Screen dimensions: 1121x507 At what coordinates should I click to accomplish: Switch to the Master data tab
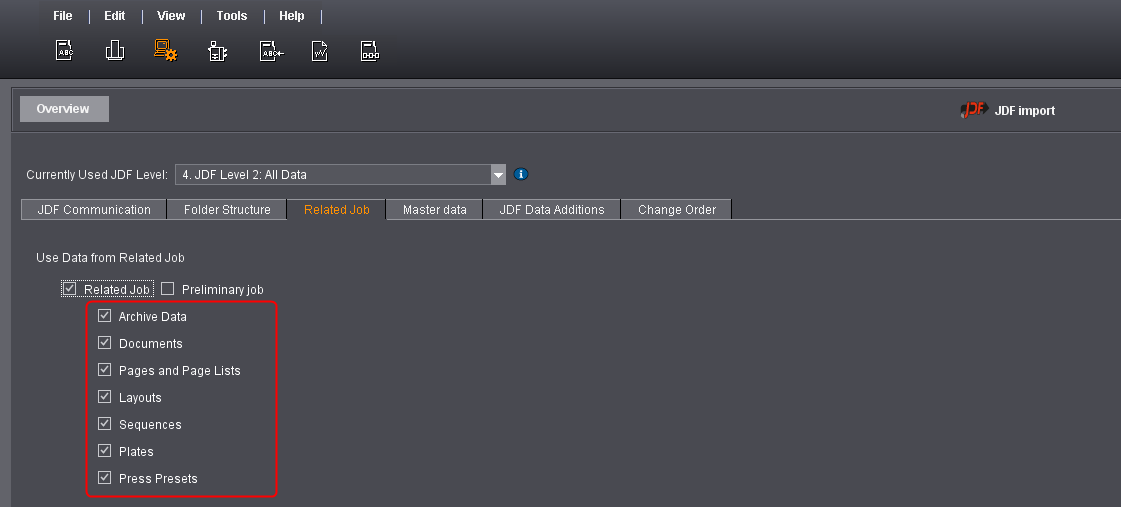pyautogui.click(x=435, y=210)
